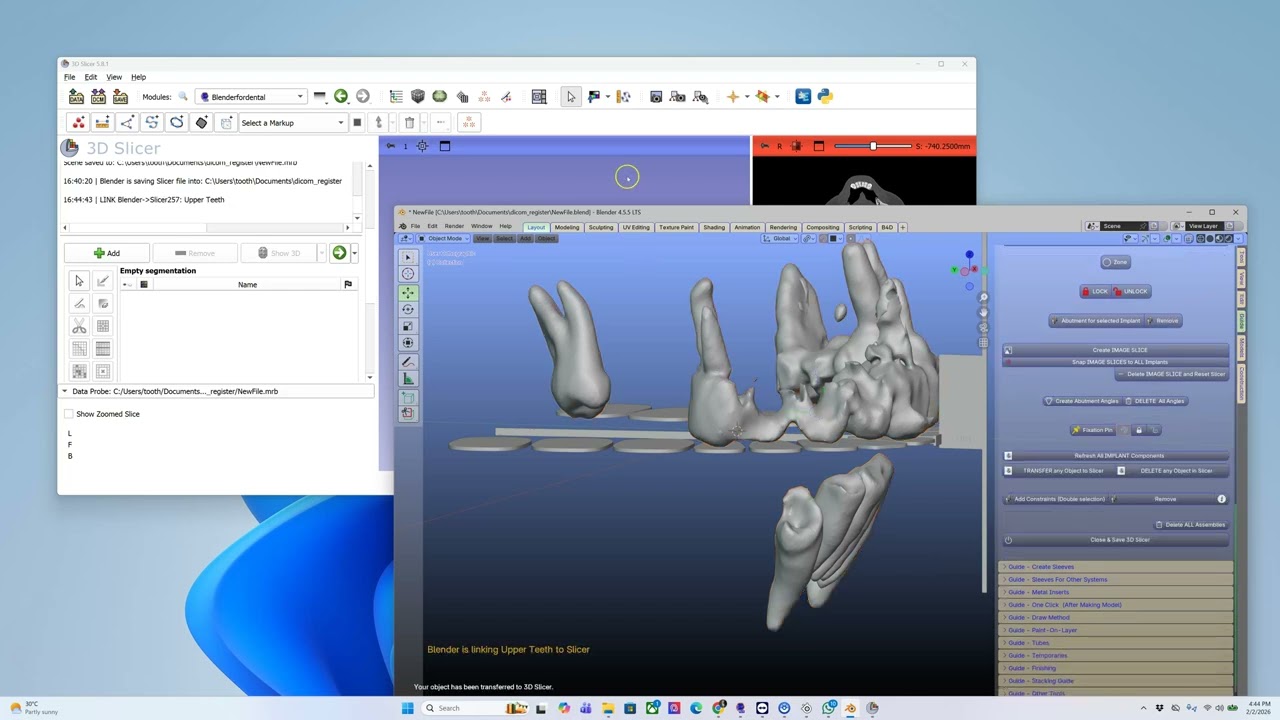Image resolution: width=1280 pixels, height=720 pixels.
Task: Expand Guide - Stacking Guide panel
Action: pos(1116,681)
